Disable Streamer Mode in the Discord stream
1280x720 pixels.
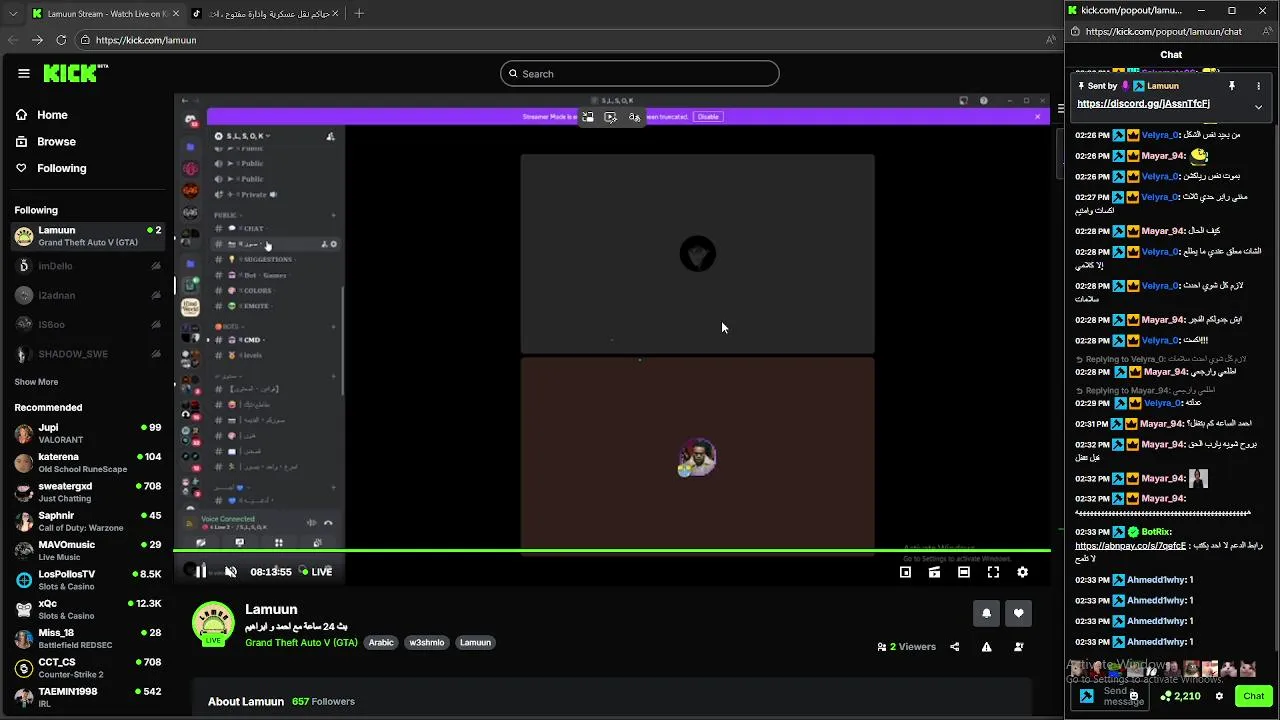coord(708,117)
